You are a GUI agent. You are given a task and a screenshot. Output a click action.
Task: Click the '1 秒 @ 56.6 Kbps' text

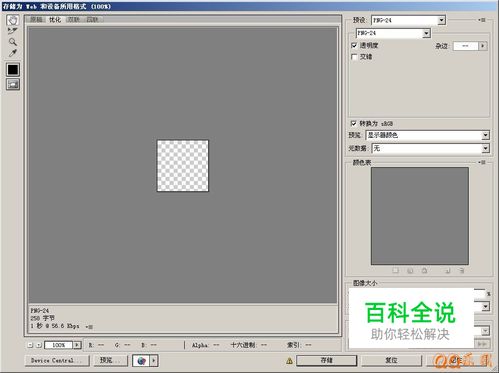pos(55,326)
